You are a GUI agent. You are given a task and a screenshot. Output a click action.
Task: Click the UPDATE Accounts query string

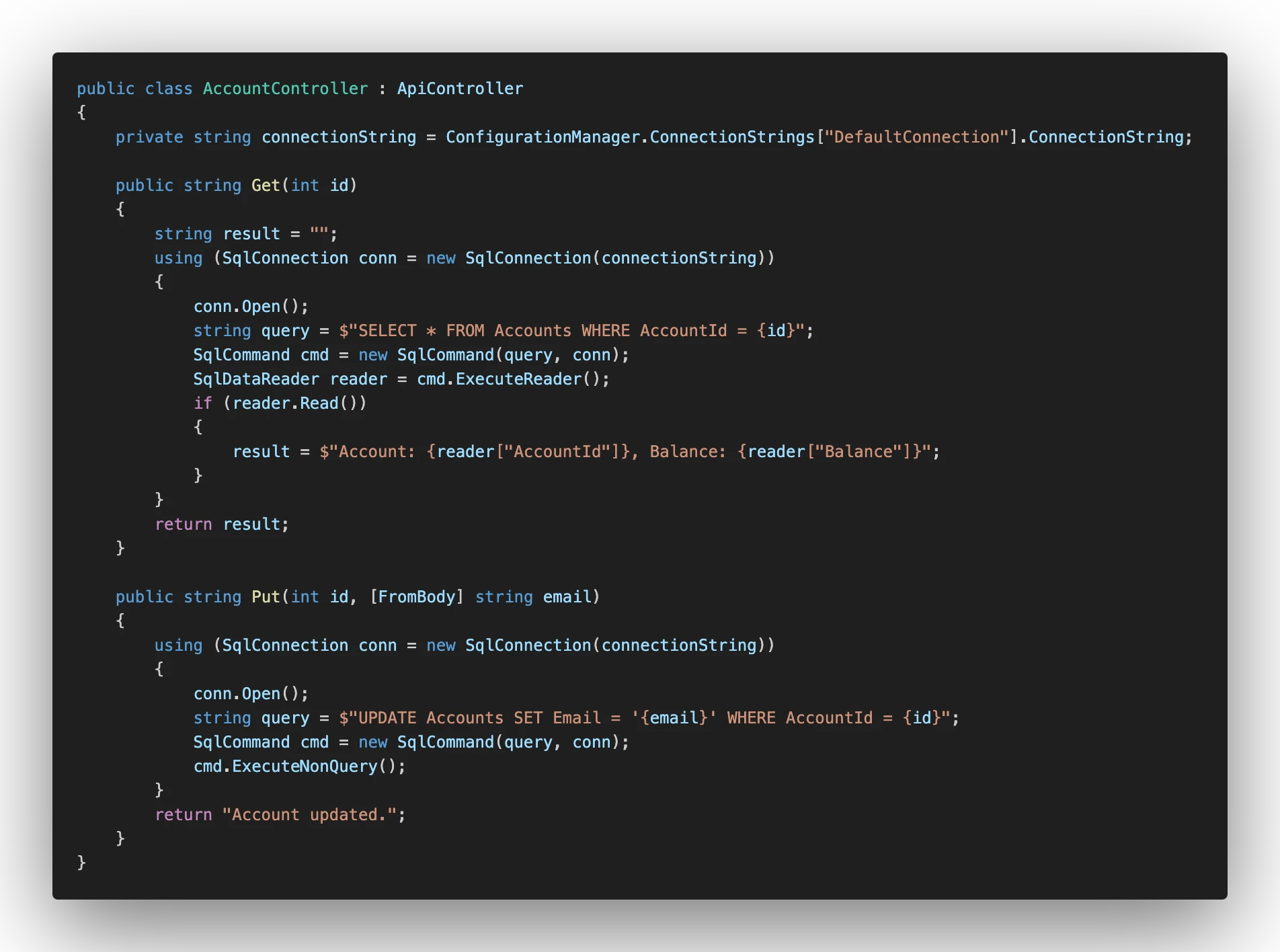coord(645,717)
